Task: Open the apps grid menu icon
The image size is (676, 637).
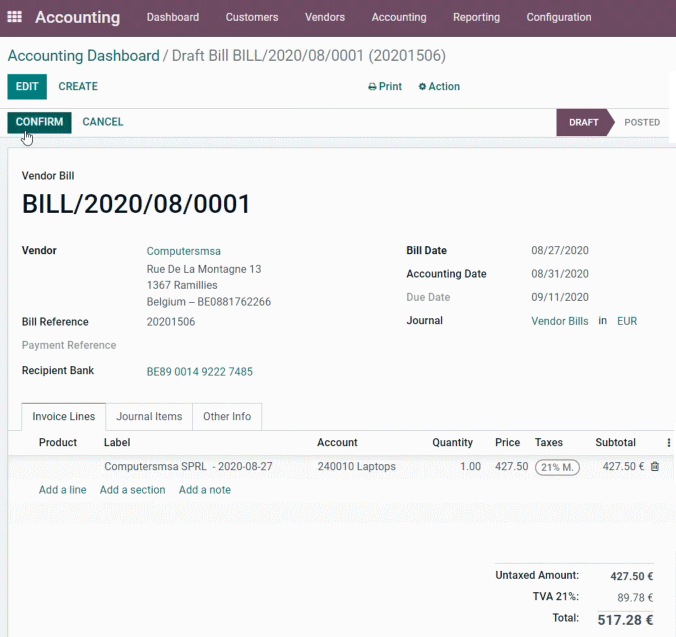Action: coord(14,17)
